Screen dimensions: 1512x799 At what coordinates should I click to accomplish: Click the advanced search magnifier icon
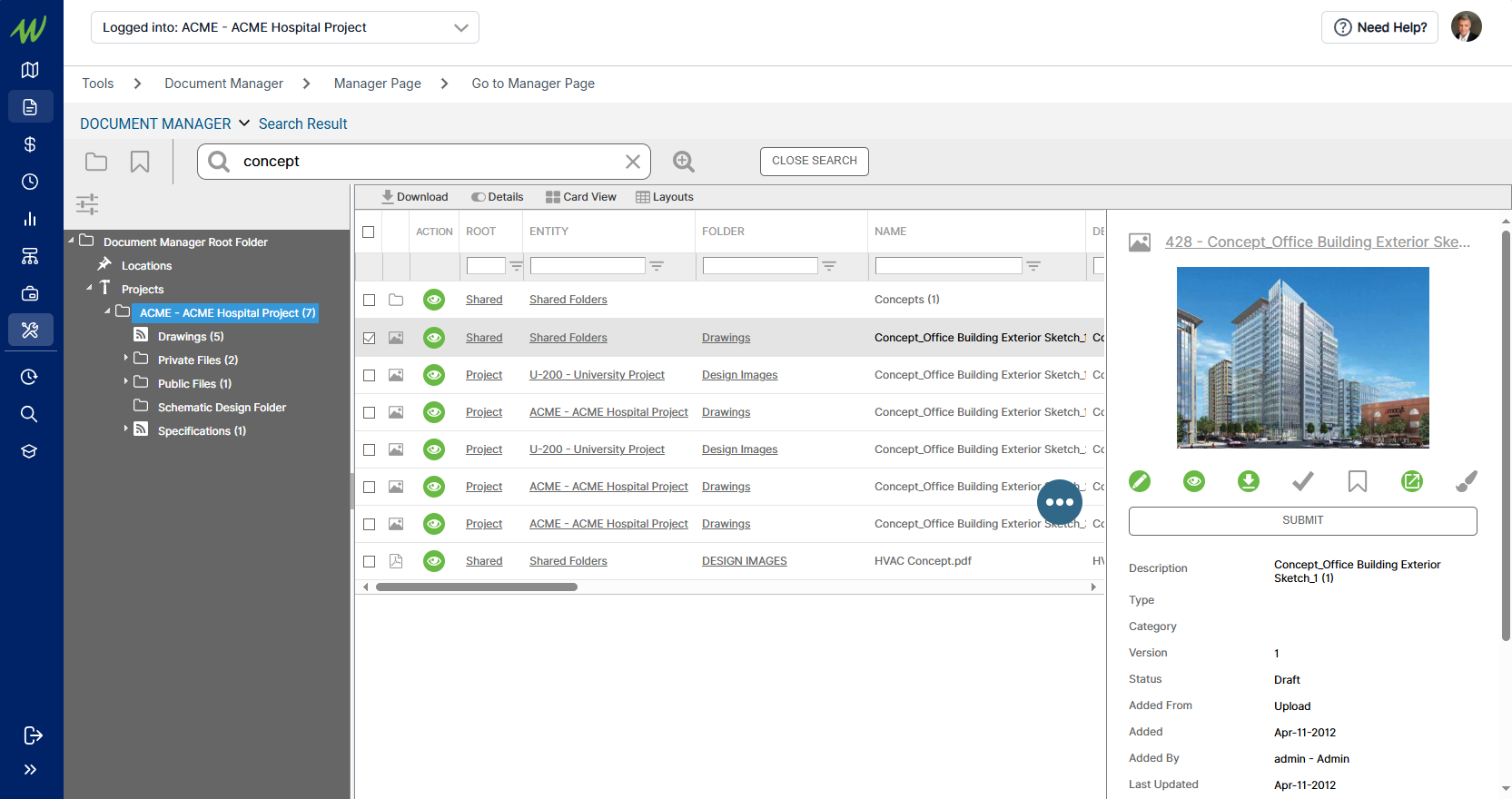[683, 162]
